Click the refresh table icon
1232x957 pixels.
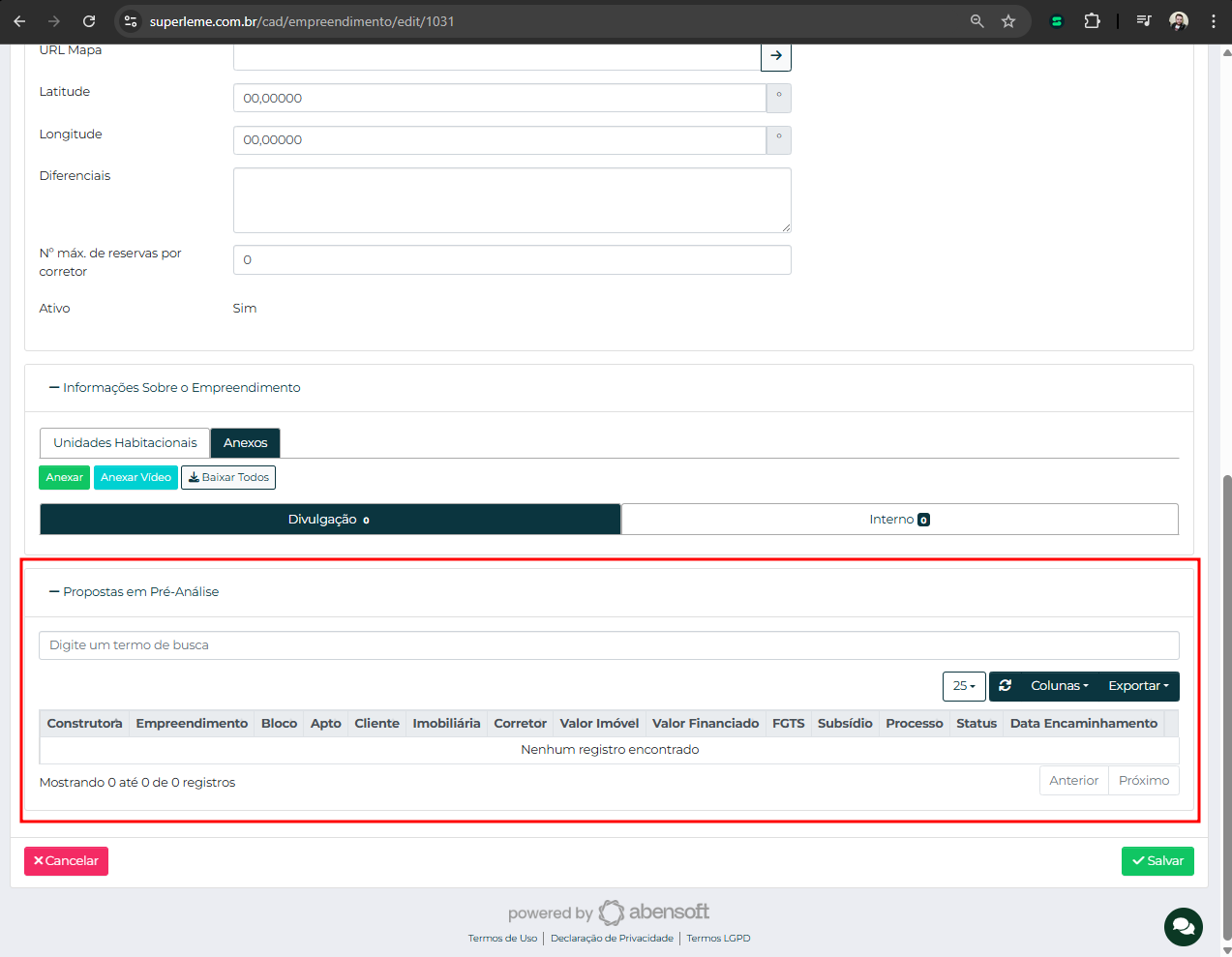(x=1006, y=685)
